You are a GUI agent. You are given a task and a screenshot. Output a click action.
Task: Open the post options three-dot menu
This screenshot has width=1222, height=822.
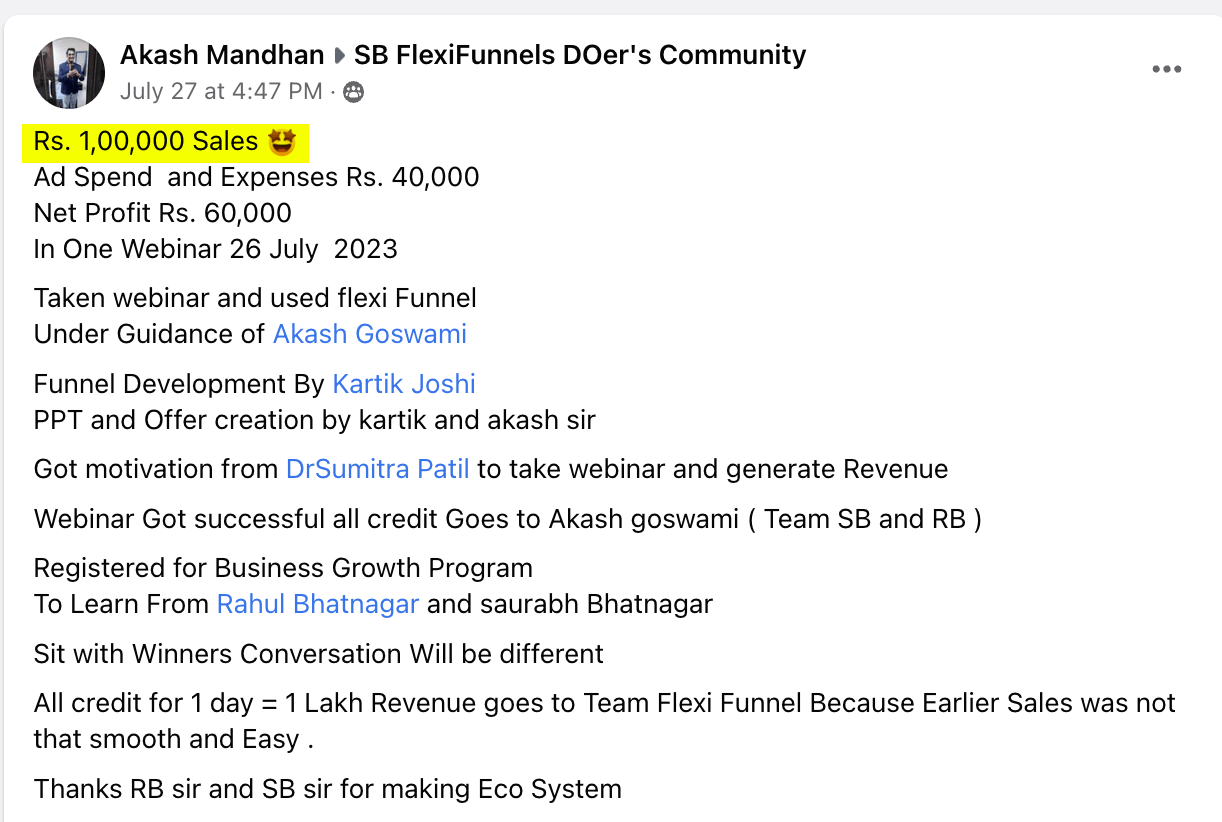(x=1167, y=69)
